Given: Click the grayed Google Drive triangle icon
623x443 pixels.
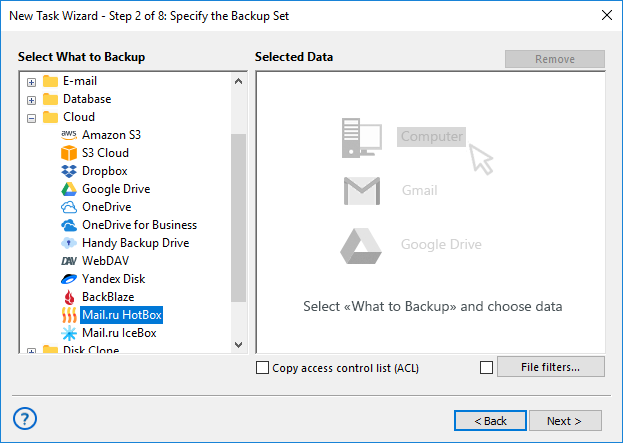Looking at the screenshot, I should 361,246.
